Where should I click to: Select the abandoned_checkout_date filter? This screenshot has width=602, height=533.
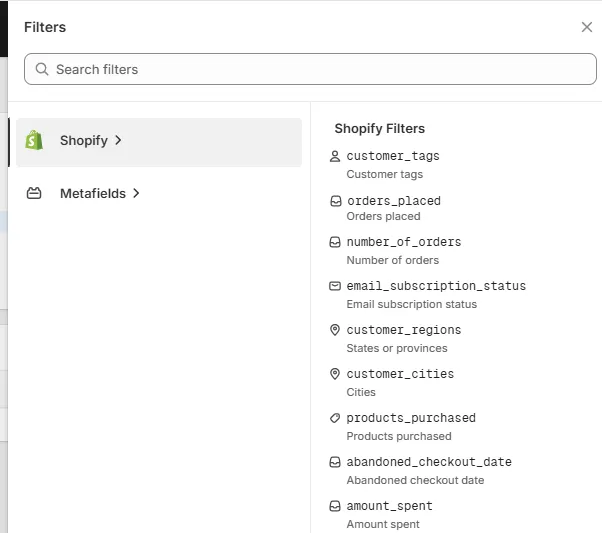(x=429, y=462)
